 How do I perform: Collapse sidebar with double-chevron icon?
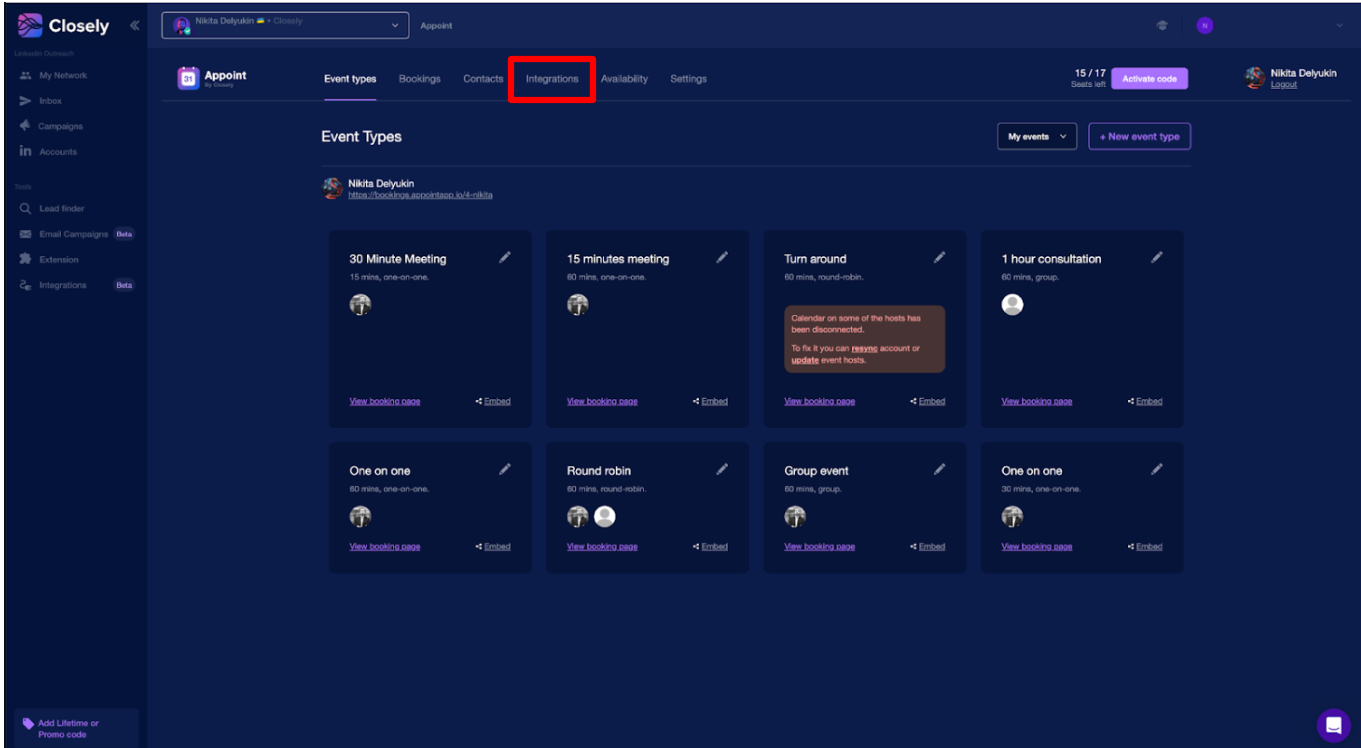[x=134, y=26]
